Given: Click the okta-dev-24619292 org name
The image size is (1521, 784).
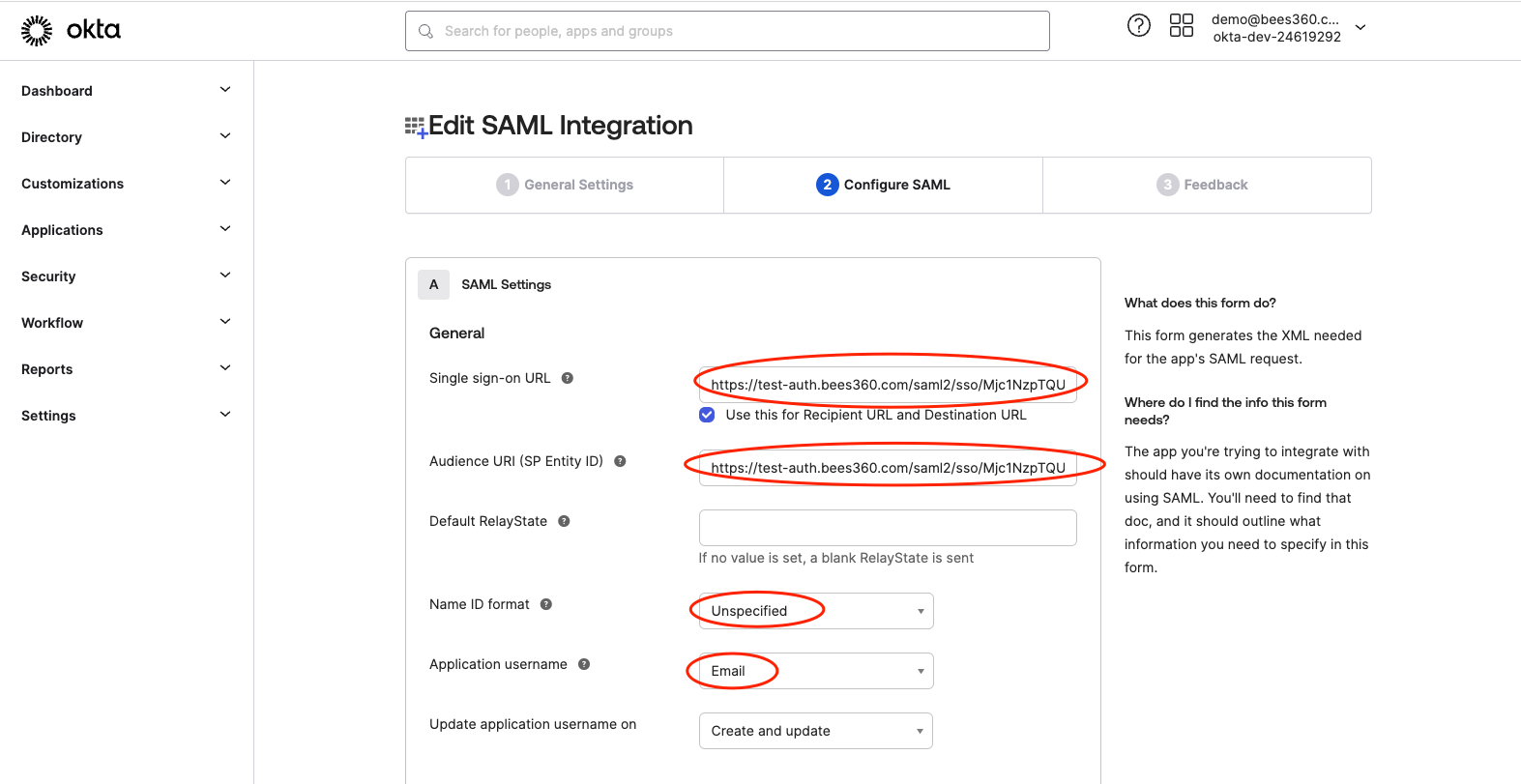Looking at the screenshot, I should click(x=1277, y=37).
